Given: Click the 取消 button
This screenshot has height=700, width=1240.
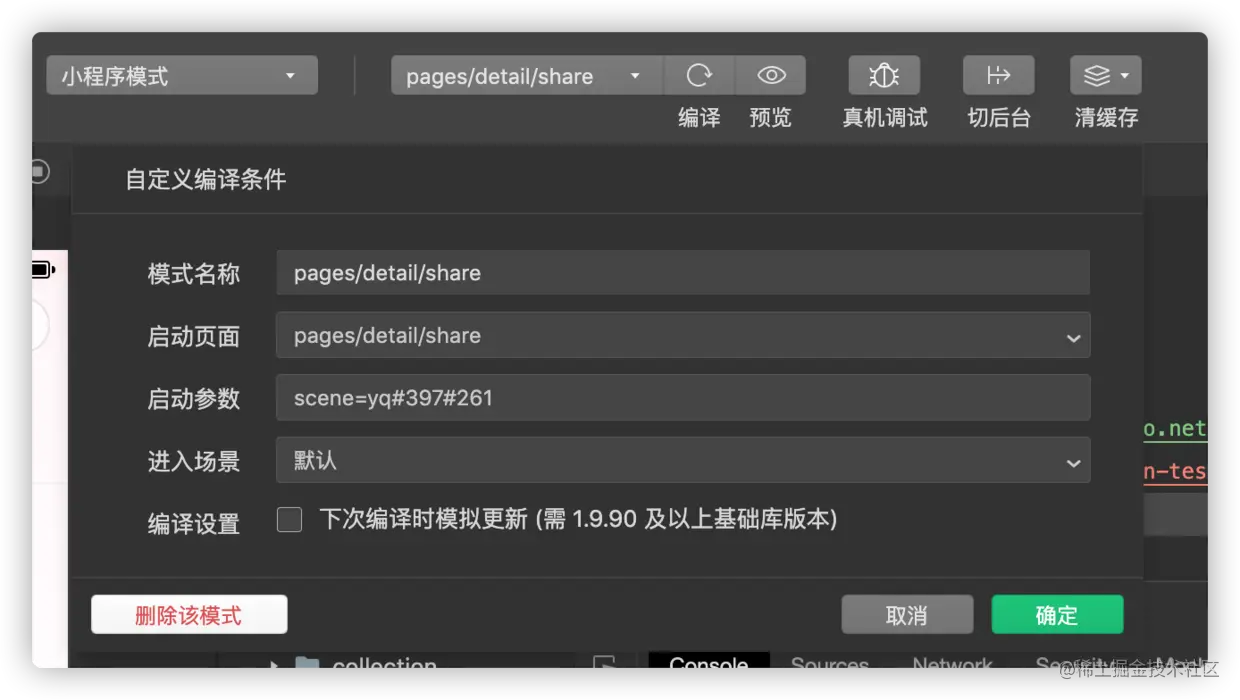Looking at the screenshot, I should pos(907,615).
